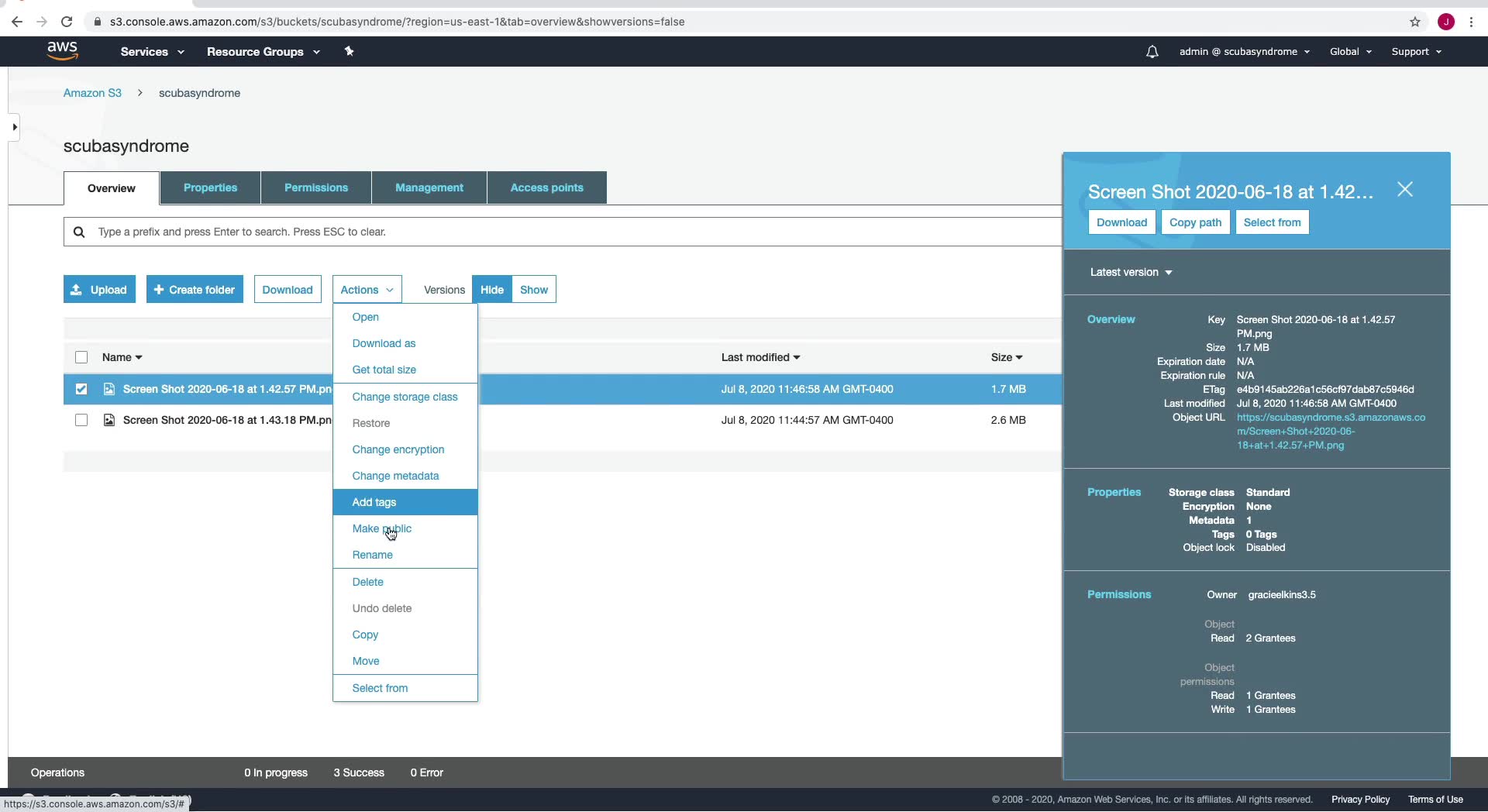Uncheck the Screen Shot 1.42.57 PM row checkbox
1488x812 pixels.
[81, 389]
